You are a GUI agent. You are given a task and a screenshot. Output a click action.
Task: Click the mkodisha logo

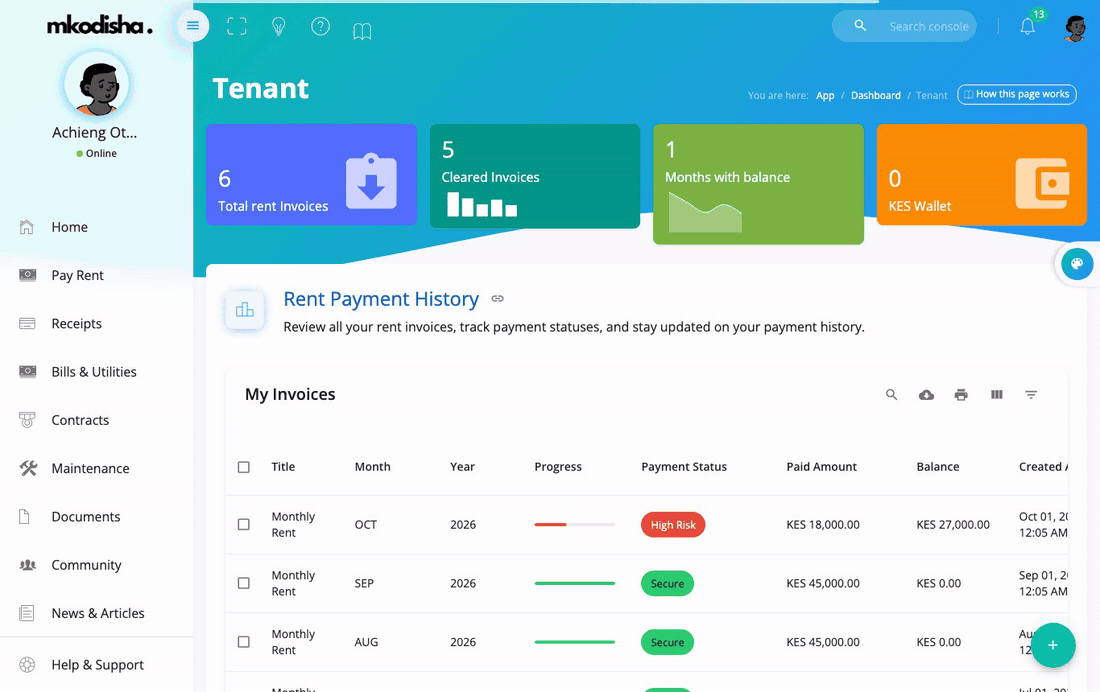(99, 27)
